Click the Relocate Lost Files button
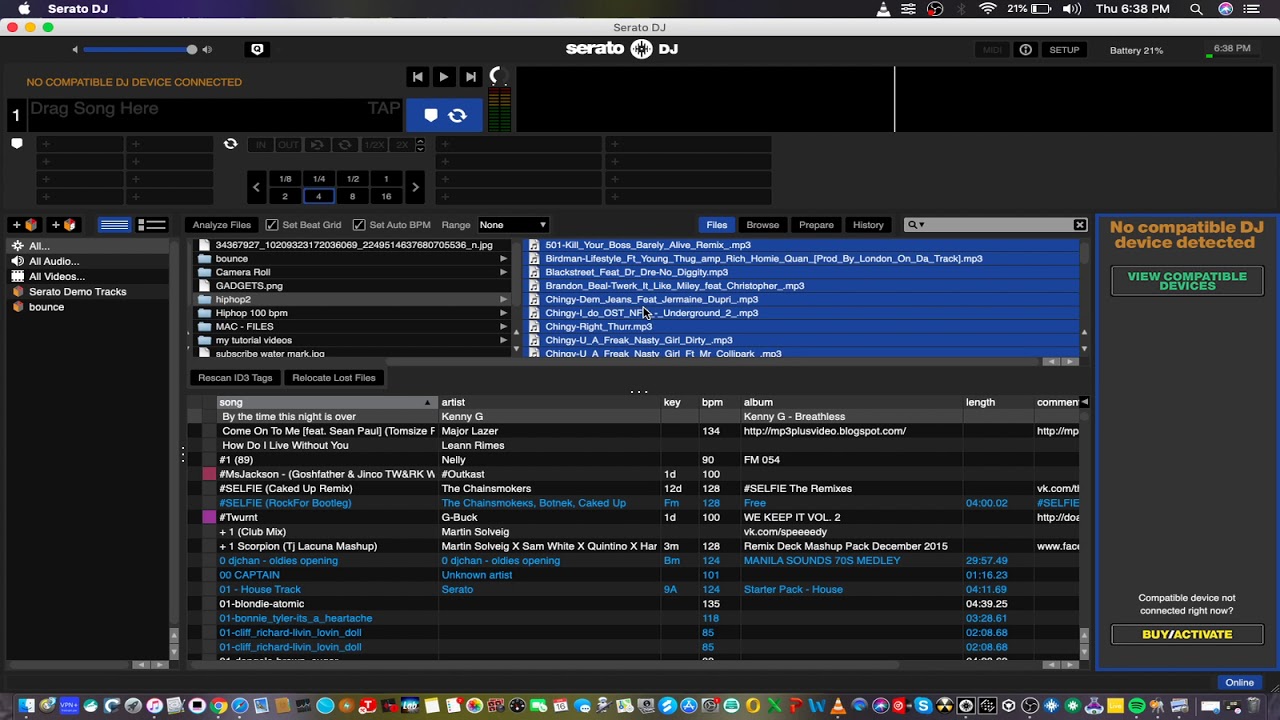Viewport: 1280px width, 720px height. click(334, 378)
